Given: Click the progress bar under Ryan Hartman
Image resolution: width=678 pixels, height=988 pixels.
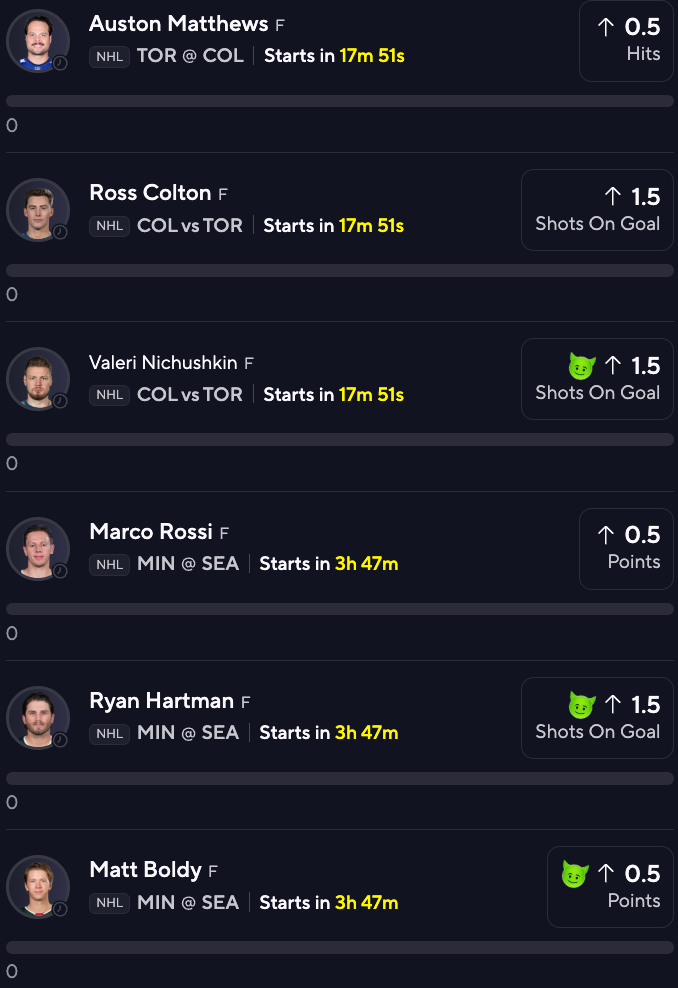Looking at the screenshot, I should coord(340,778).
